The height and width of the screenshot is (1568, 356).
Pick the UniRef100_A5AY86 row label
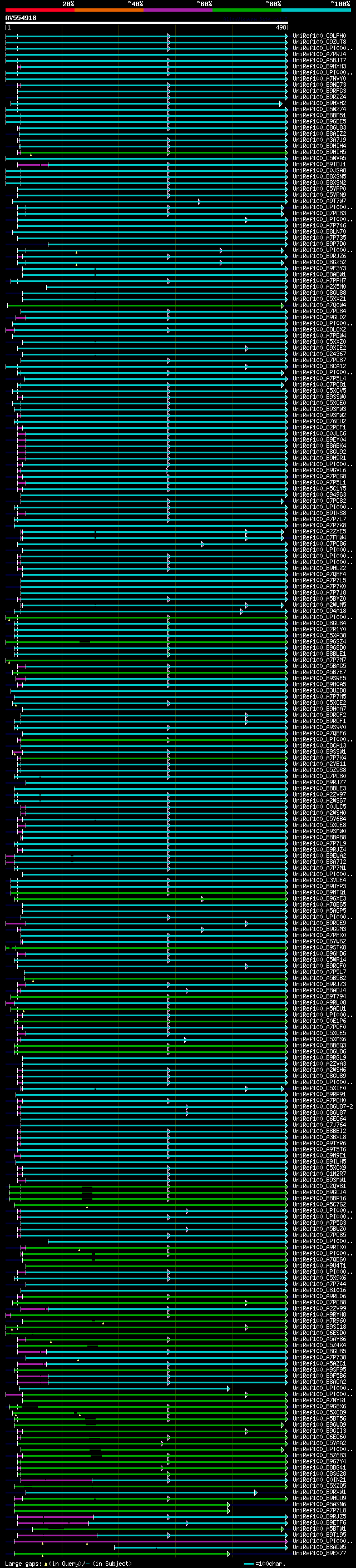(319, 1338)
